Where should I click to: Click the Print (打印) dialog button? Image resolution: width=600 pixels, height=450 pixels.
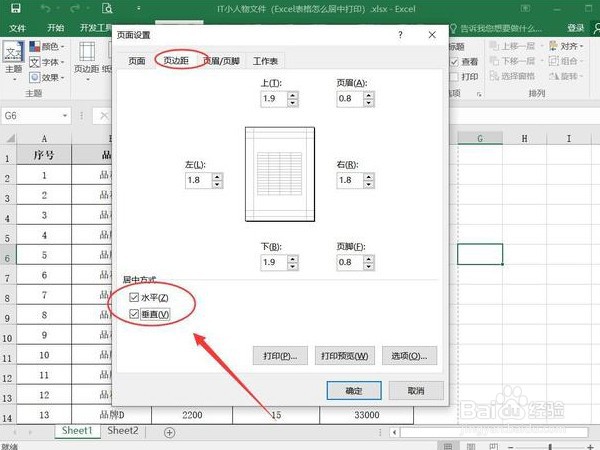(280, 356)
